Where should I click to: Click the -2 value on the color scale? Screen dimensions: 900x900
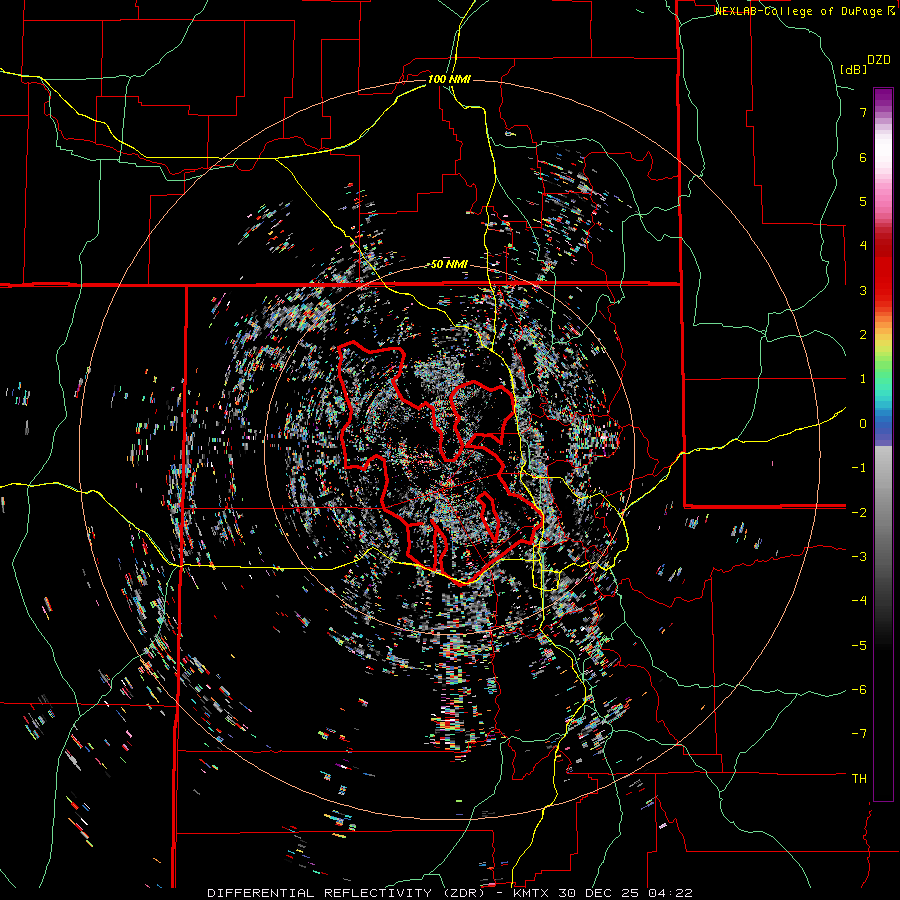[859, 512]
